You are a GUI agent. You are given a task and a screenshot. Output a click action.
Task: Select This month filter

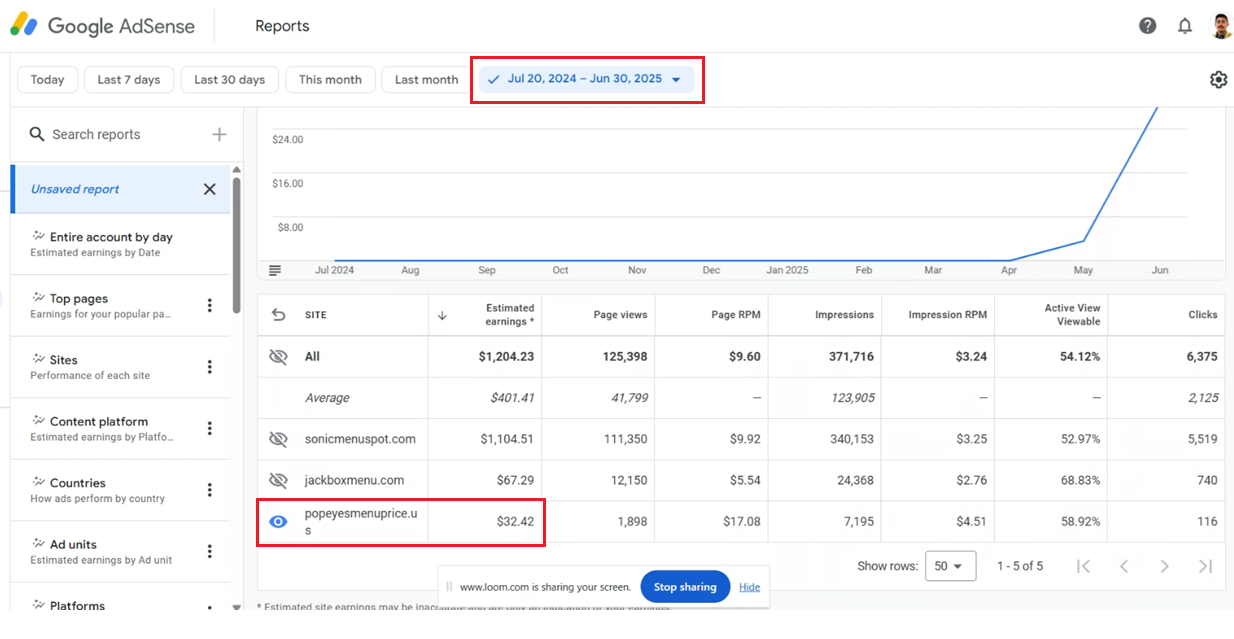click(330, 80)
